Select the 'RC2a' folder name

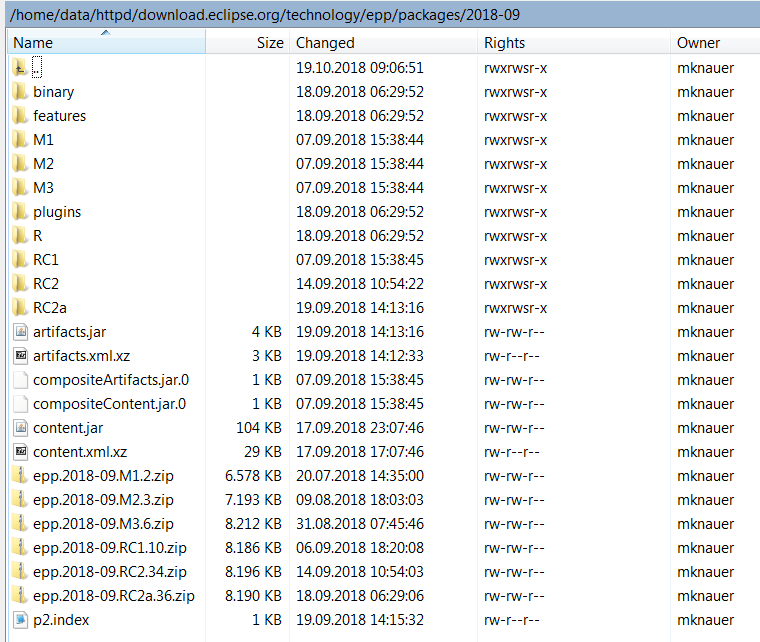49,307
